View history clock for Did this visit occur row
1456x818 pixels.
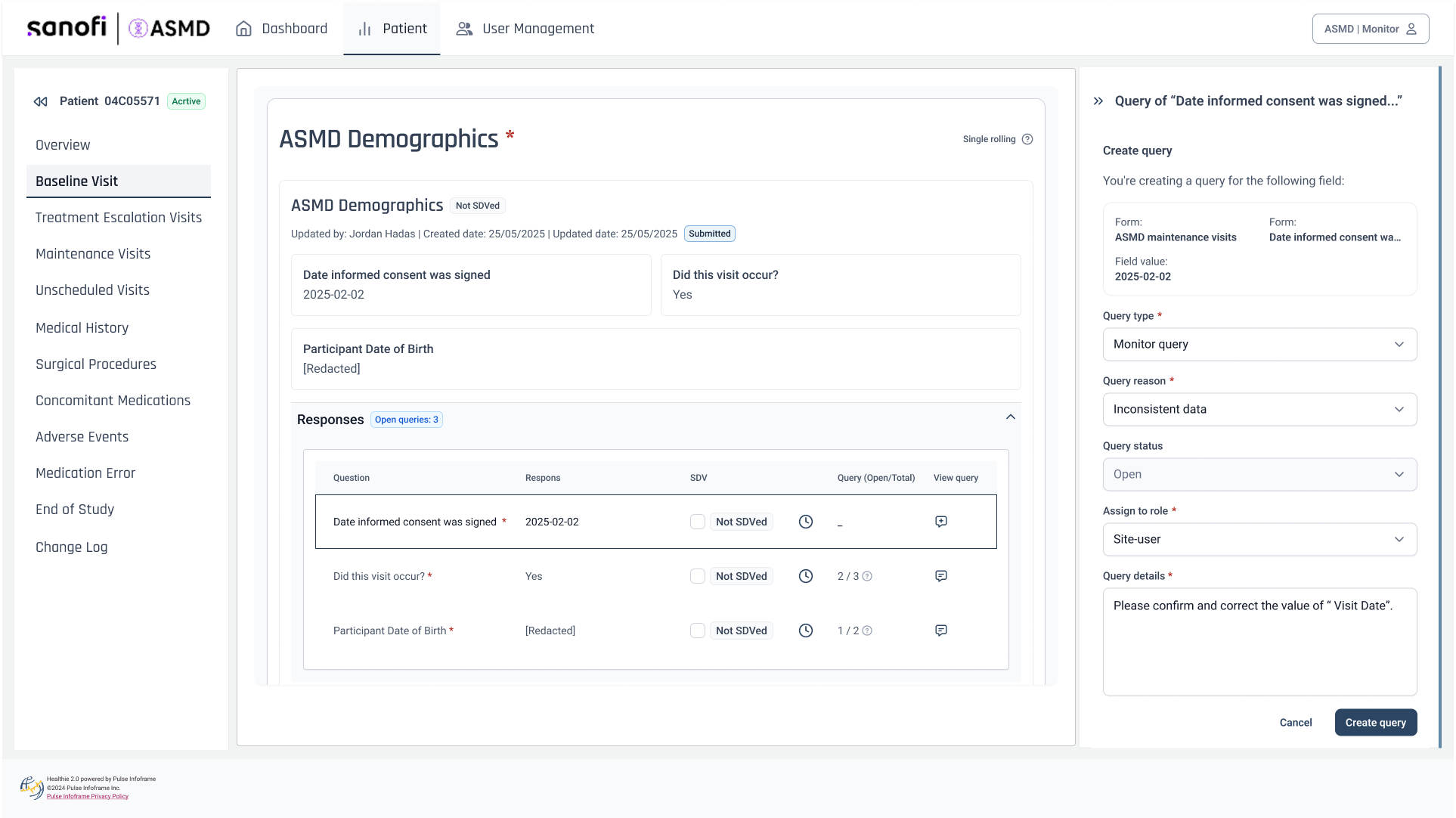pos(806,576)
